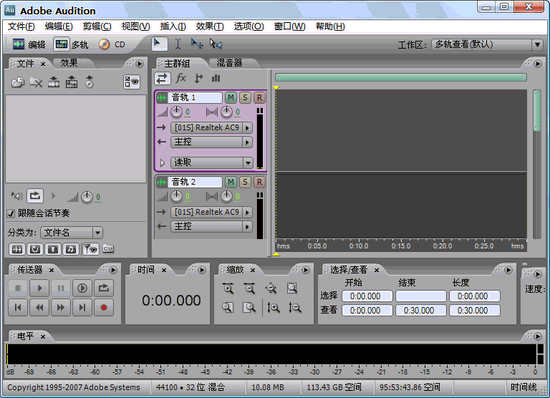
Task: Toggle the 跟随会话节奏 checkbox
Action: (11, 213)
